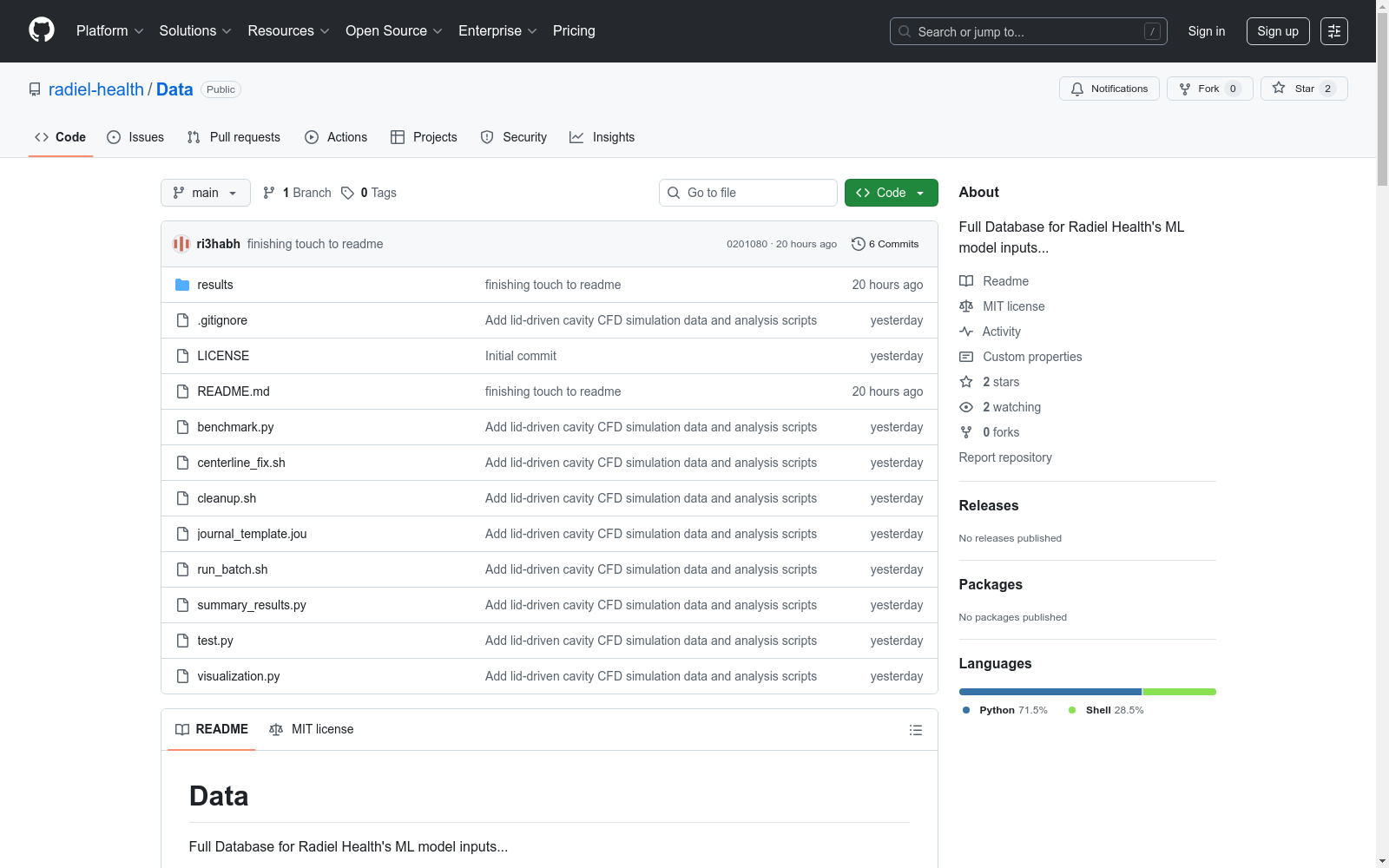Image resolution: width=1389 pixels, height=868 pixels.
Task: Click the Custom properties note icon
Action: [x=966, y=357]
